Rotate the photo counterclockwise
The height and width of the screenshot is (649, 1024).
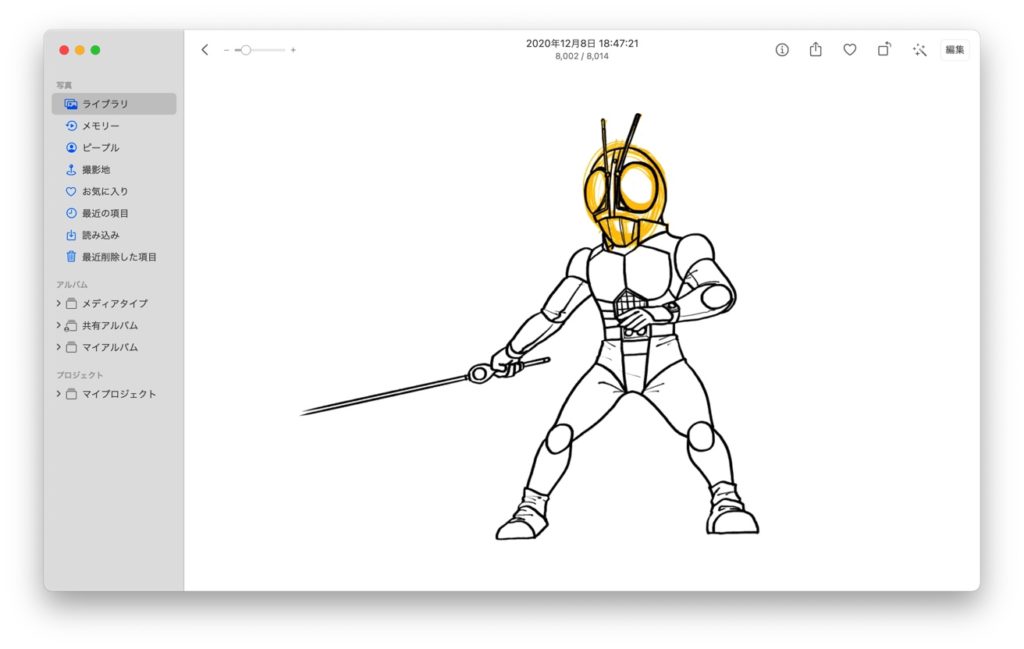click(884, 49)
